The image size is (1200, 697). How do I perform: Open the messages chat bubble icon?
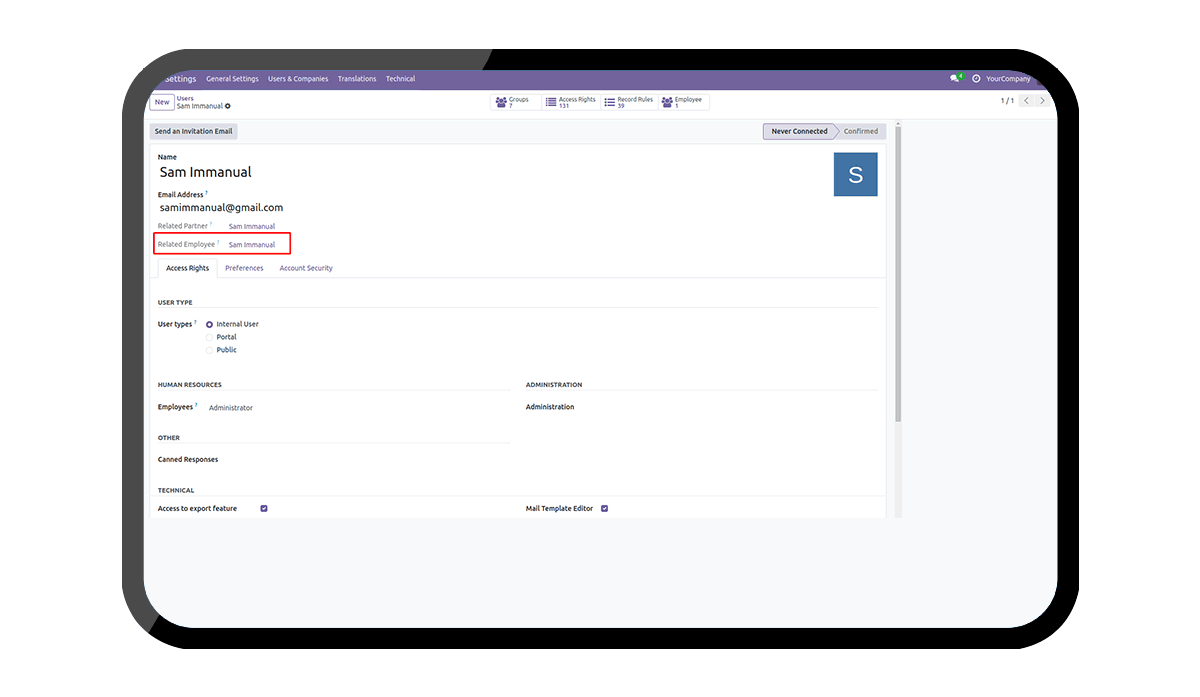[x=955, y=79]
